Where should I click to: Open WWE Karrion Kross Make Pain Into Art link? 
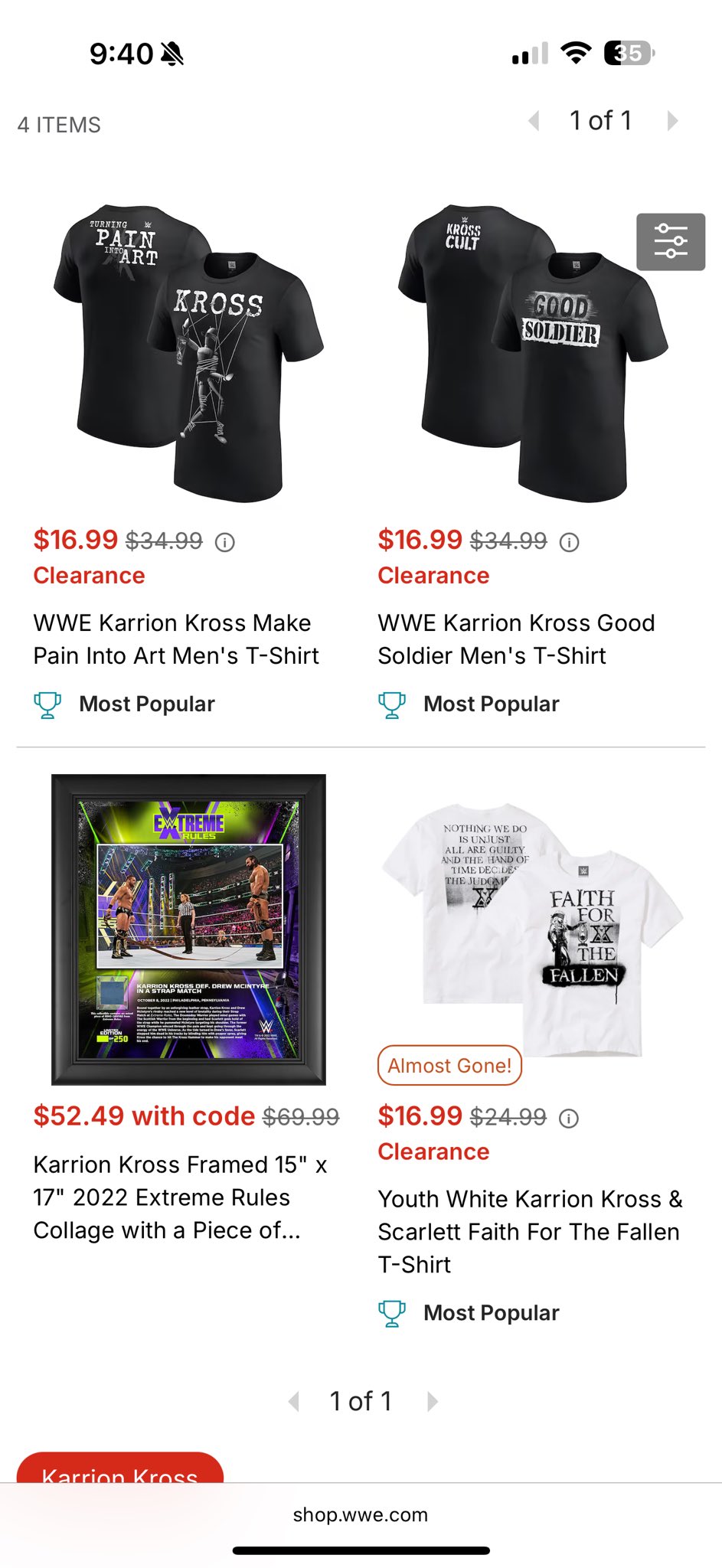(x=176, y=639)
